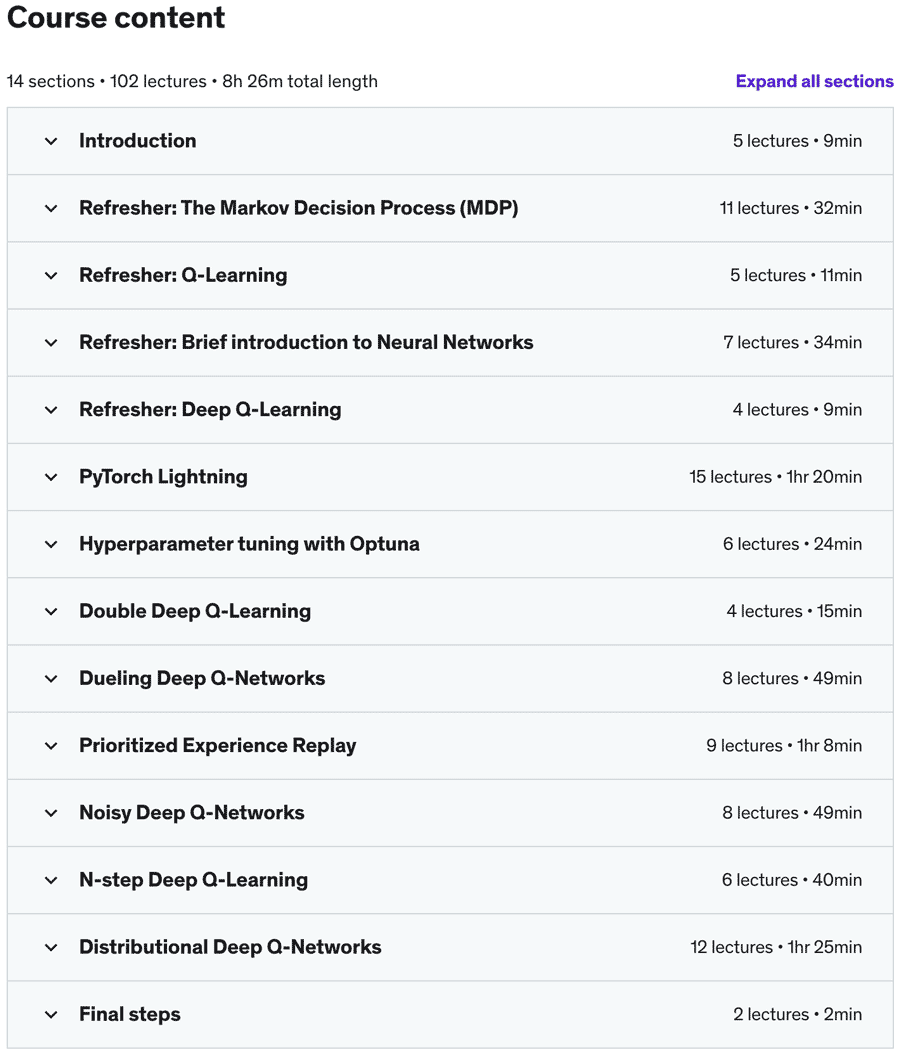Click the Introduction section title
The width and height of the screenshot is (900, 1056).
pos(137,141)
